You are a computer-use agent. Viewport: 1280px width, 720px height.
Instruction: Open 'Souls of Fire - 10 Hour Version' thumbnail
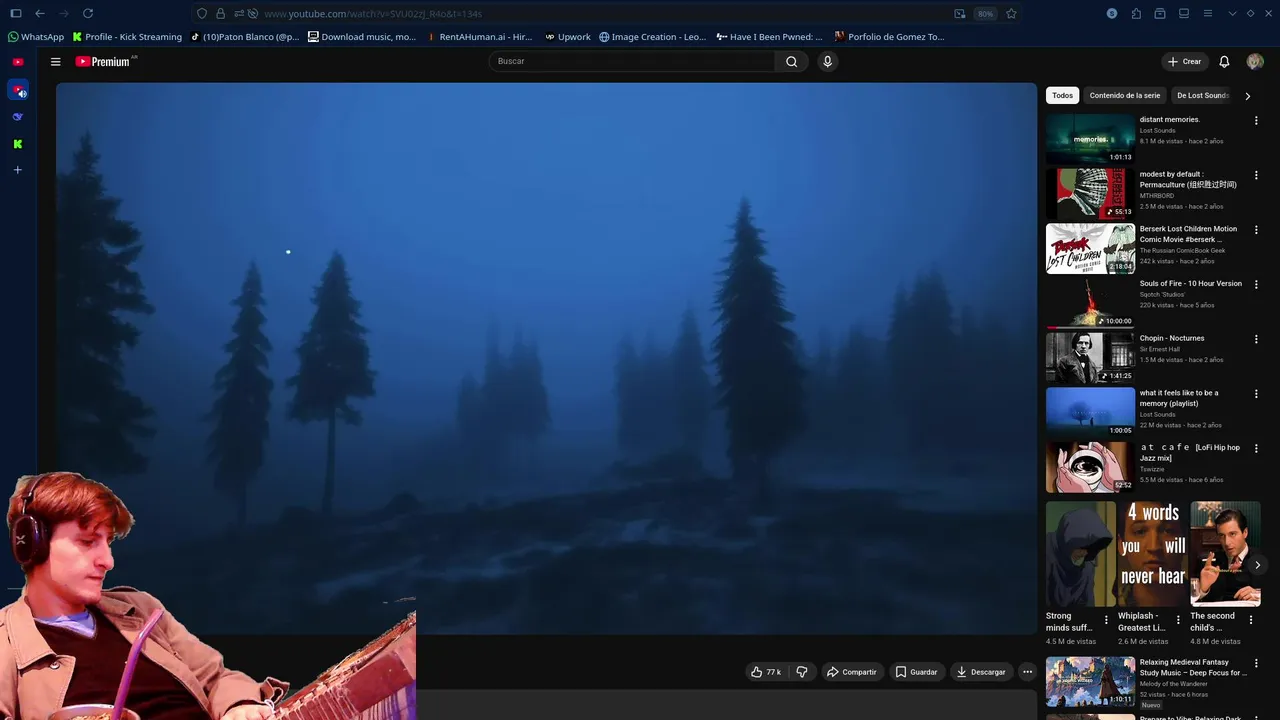[x=1090, y=302]
